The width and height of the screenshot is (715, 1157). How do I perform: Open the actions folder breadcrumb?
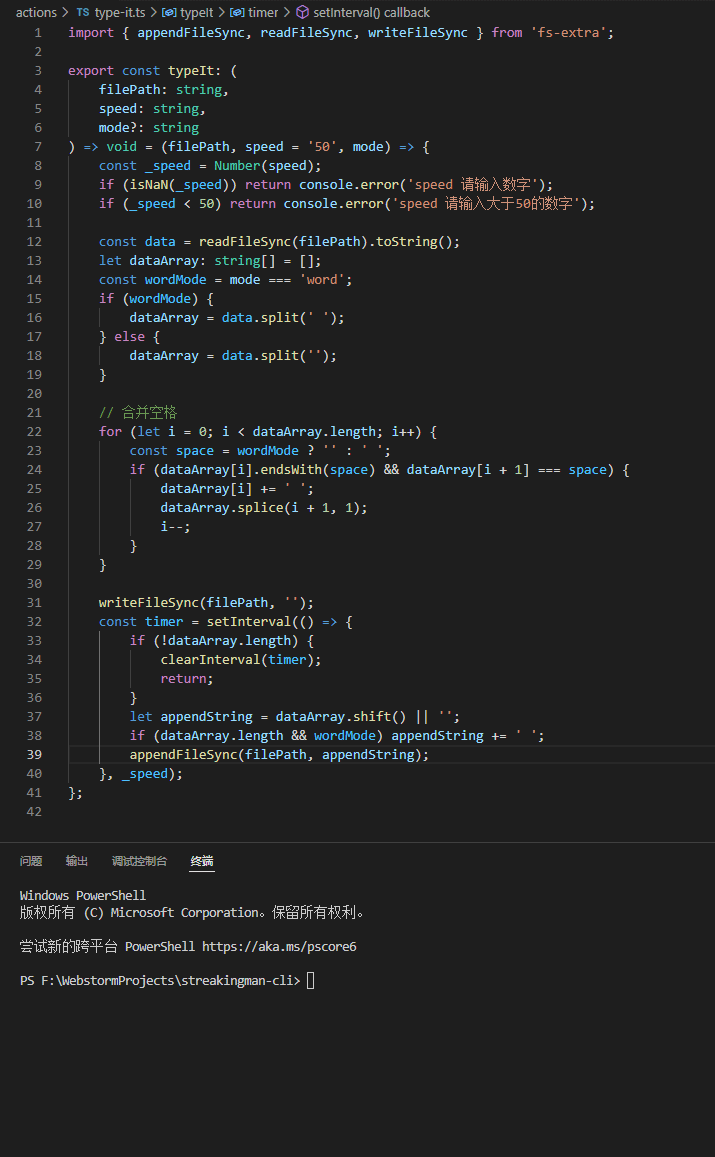click(x=36, y=13)
